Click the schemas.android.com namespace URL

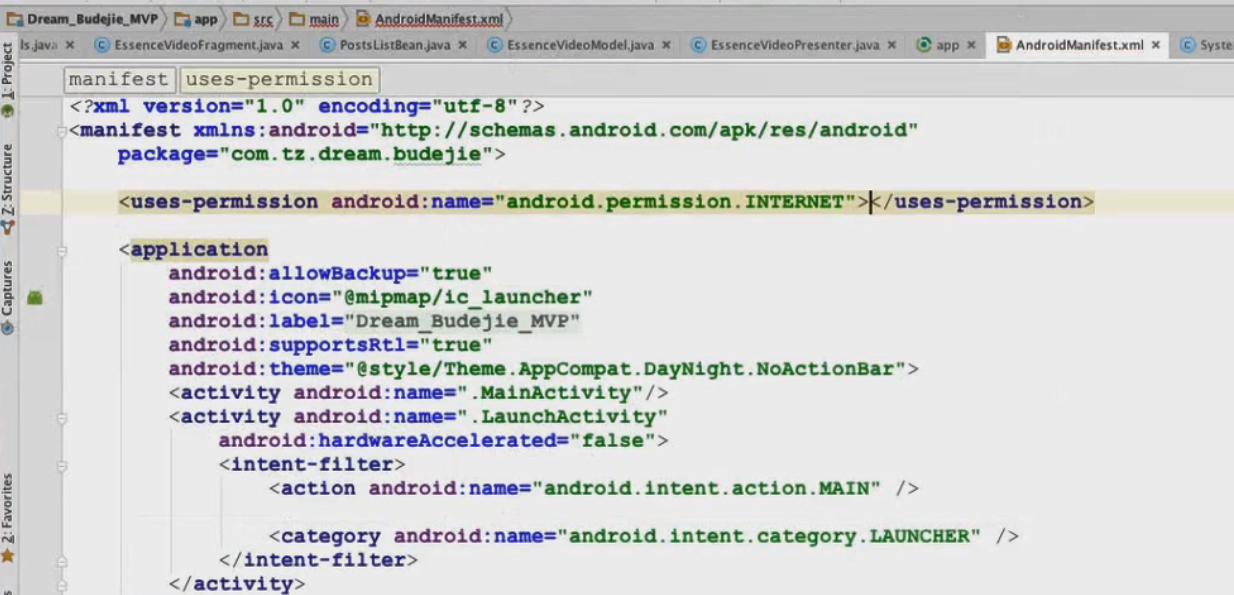[644, 130]
